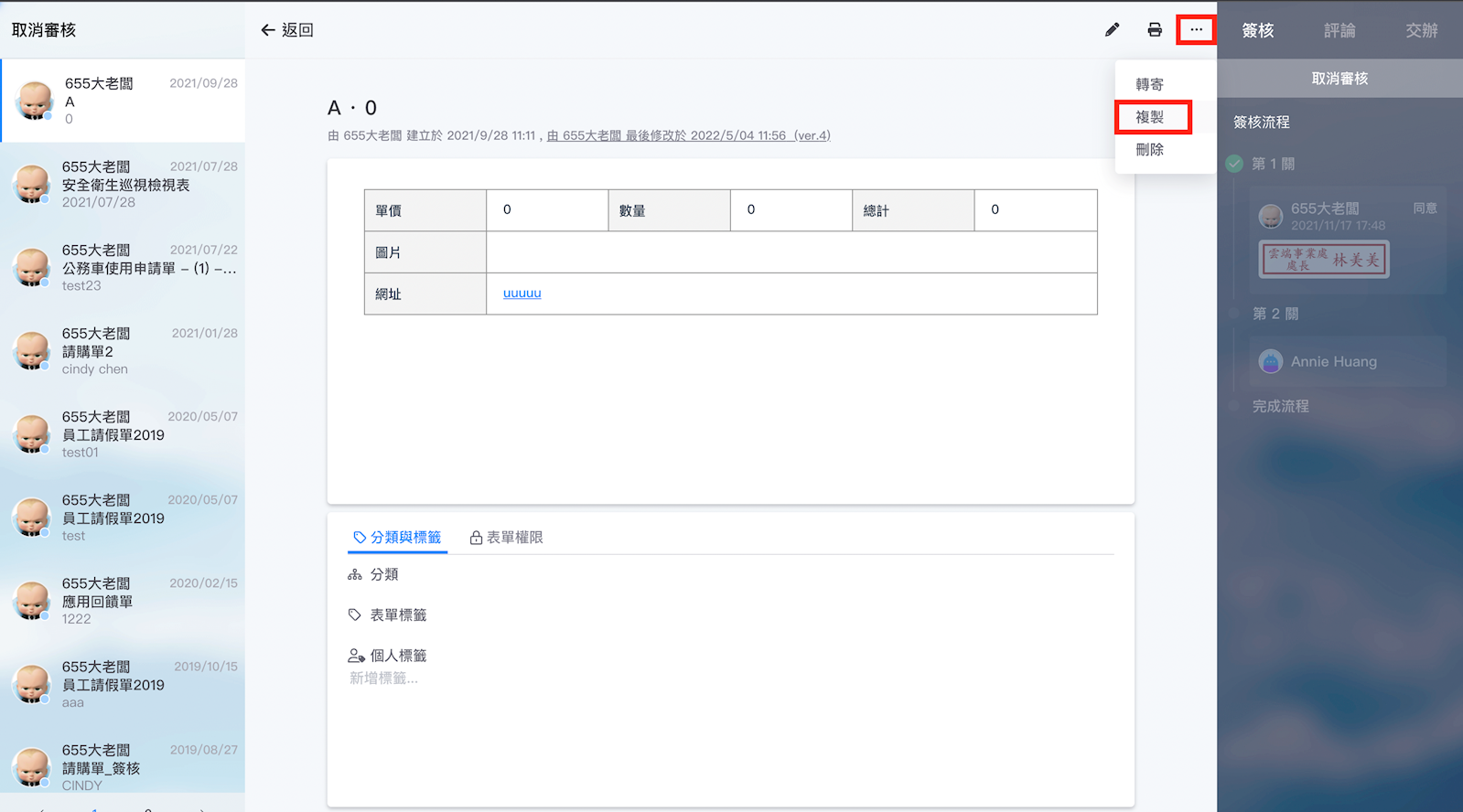1463x812 pixels.
Task: Click the 取消審核 button in right panel
Action: pos(1339,79)
